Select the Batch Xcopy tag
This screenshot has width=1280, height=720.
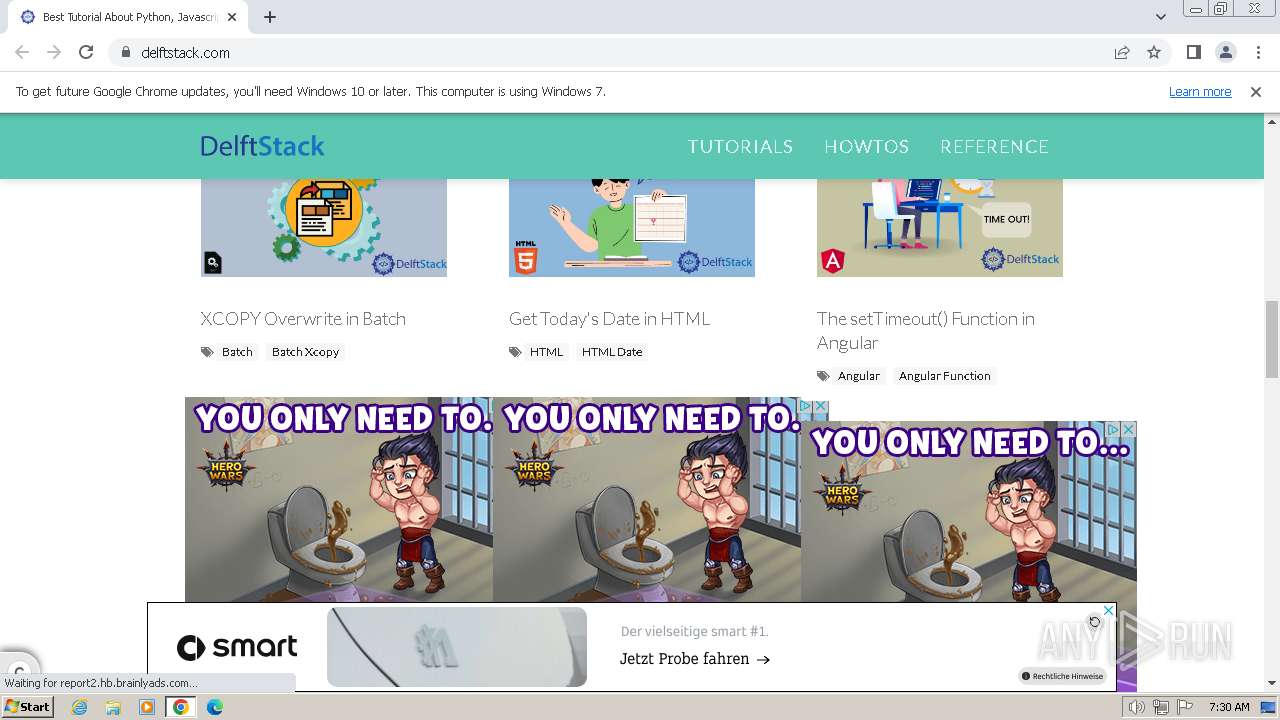click(305, 352)
